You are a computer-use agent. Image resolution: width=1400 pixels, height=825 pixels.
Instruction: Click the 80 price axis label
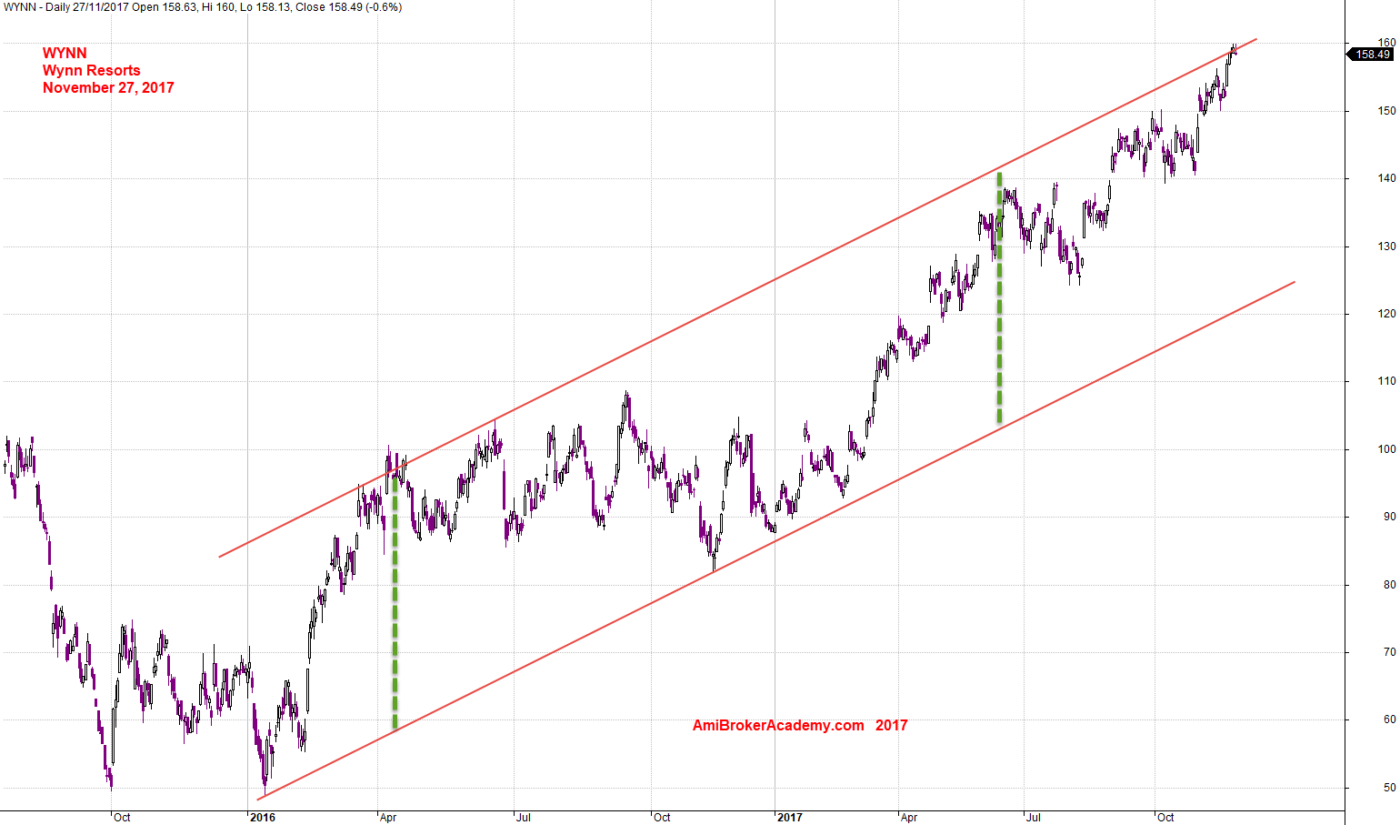[1389, 584]
